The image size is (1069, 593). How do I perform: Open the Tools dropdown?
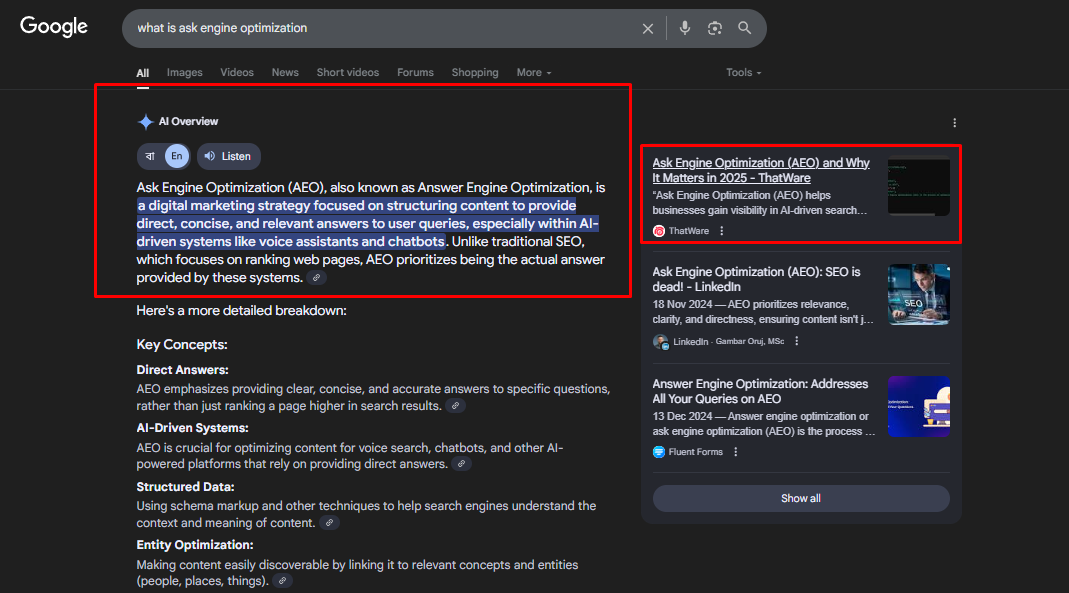(743, 72)
